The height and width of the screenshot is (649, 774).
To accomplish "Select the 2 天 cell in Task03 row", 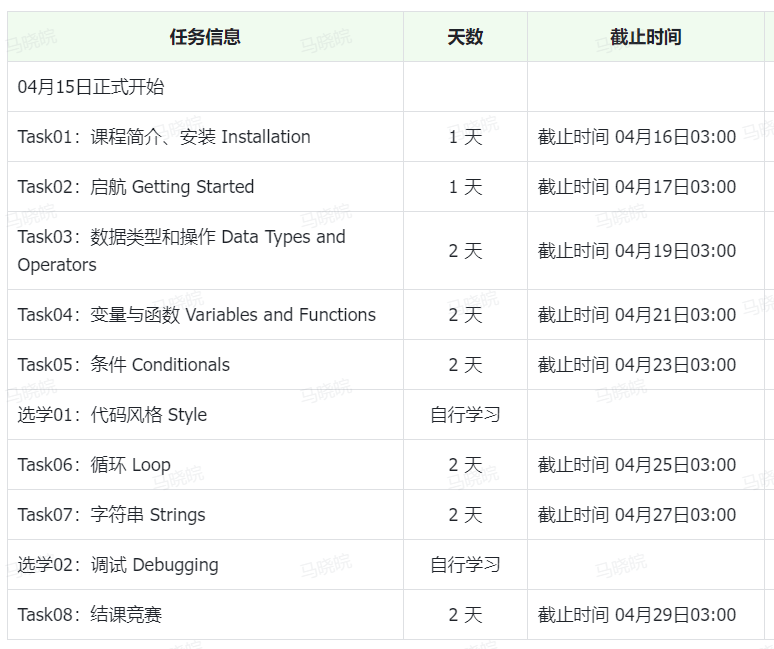I will coord(465,251).
